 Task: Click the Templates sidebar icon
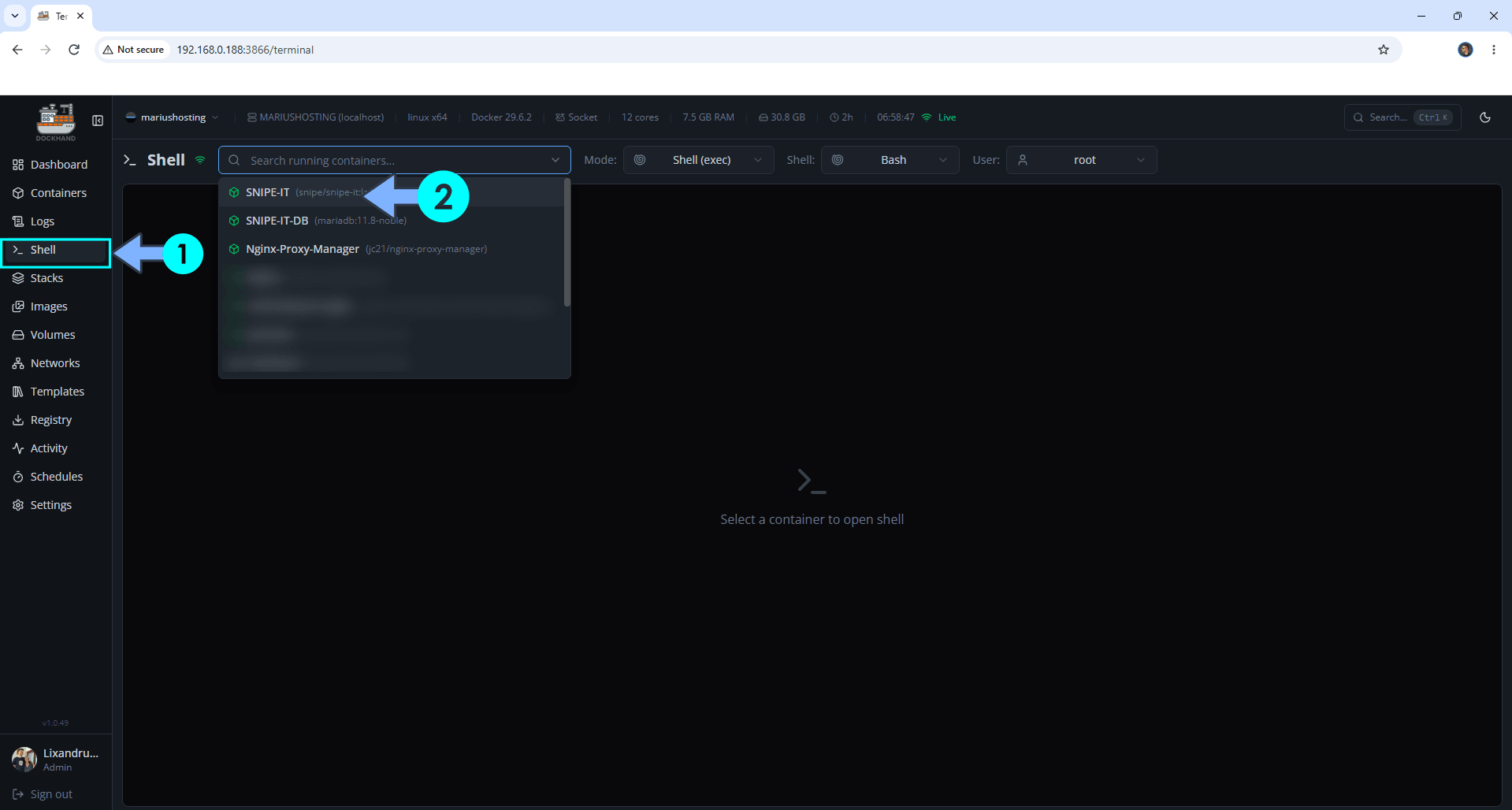point(18,392)
